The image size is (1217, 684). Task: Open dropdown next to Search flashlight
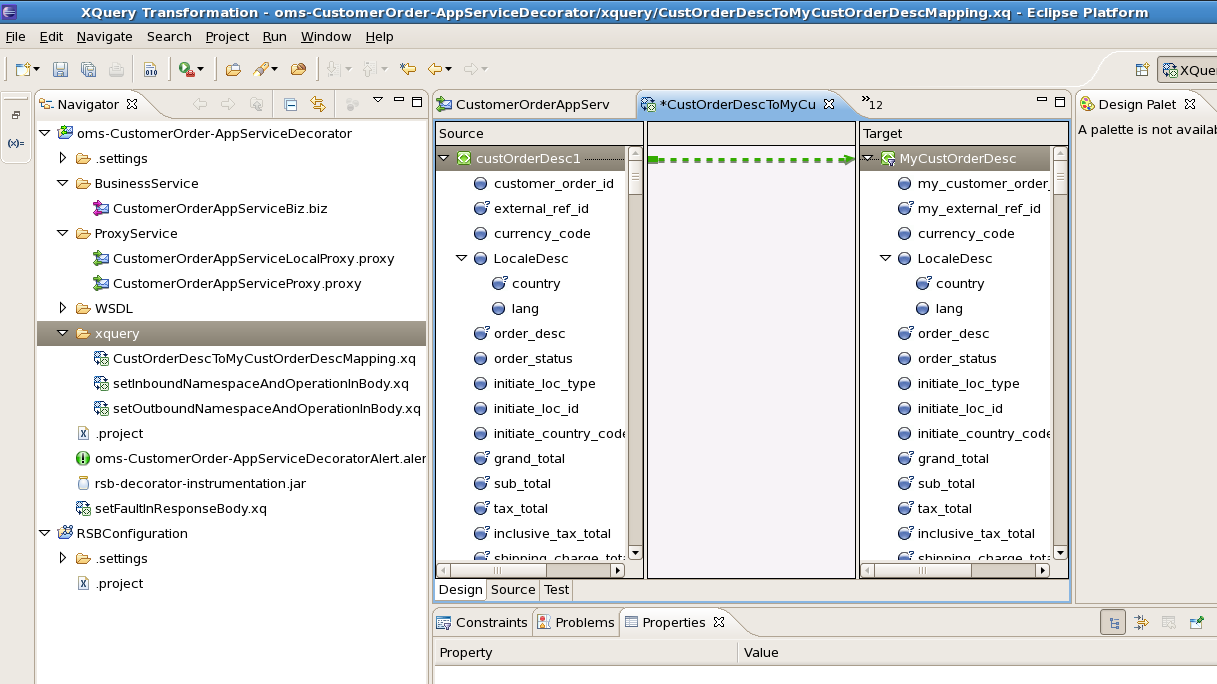pos(274,70)
